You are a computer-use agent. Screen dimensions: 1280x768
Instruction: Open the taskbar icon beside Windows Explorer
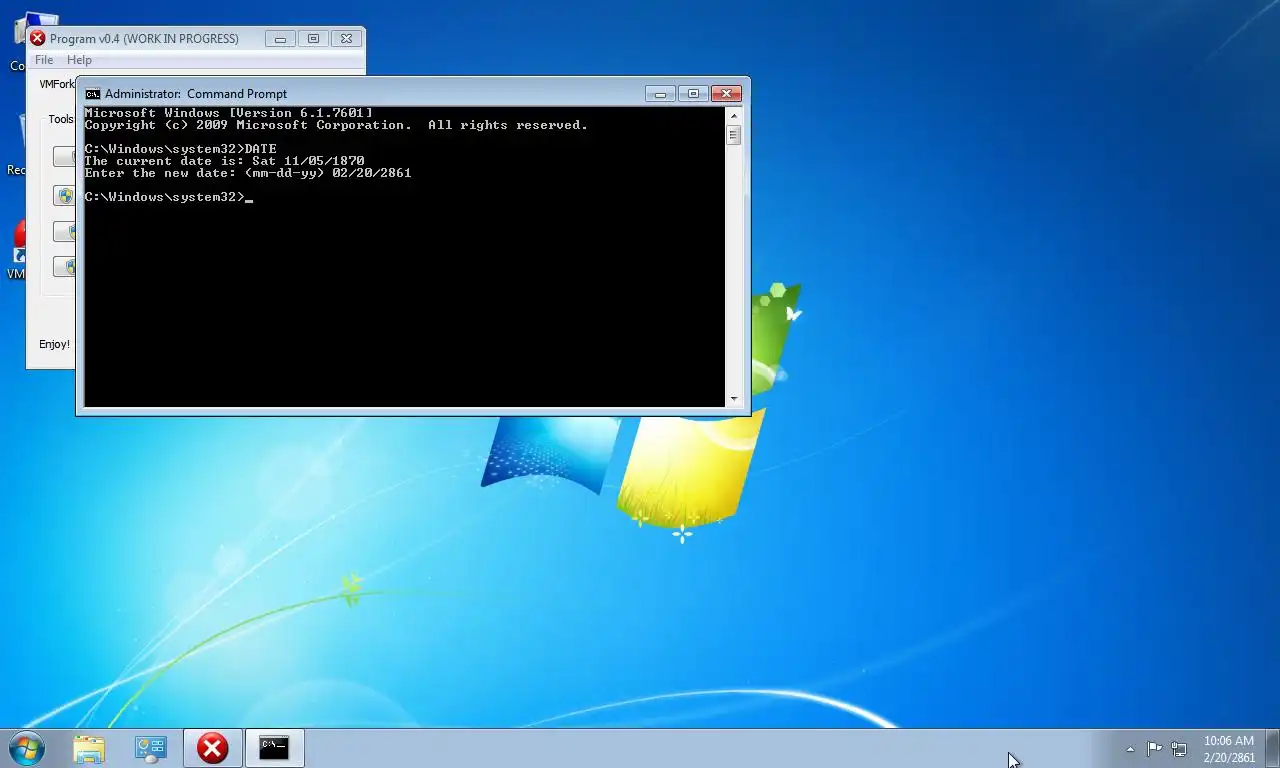[151, 748]
